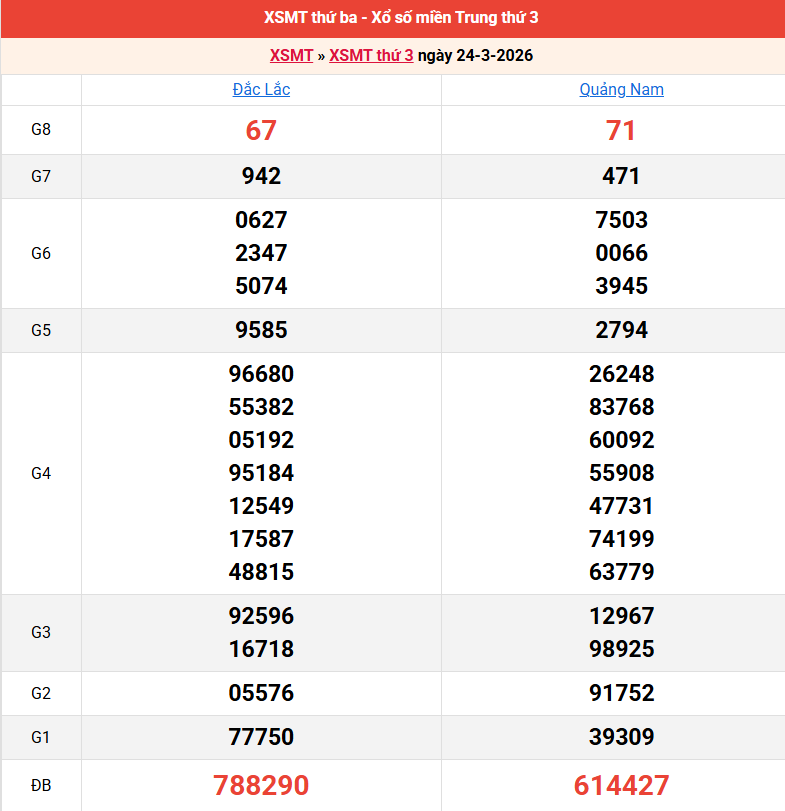Click the G4 row label
The image size is (785, 811).
pyautogui.click(x=41, y=473)
